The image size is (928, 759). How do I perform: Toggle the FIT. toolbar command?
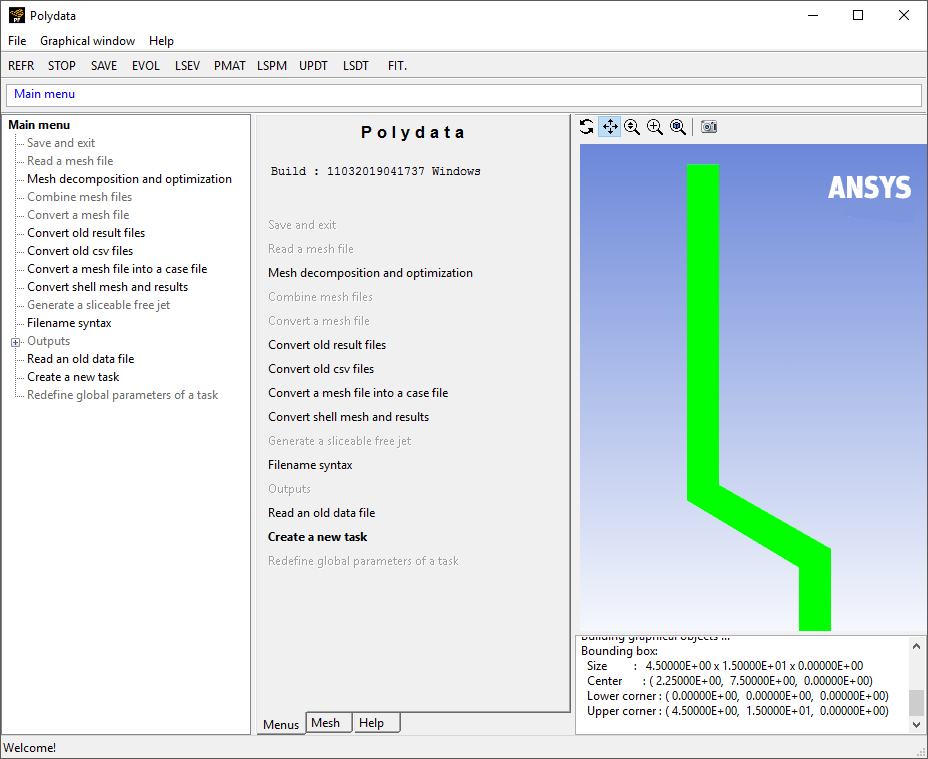[x=397, y=65]
